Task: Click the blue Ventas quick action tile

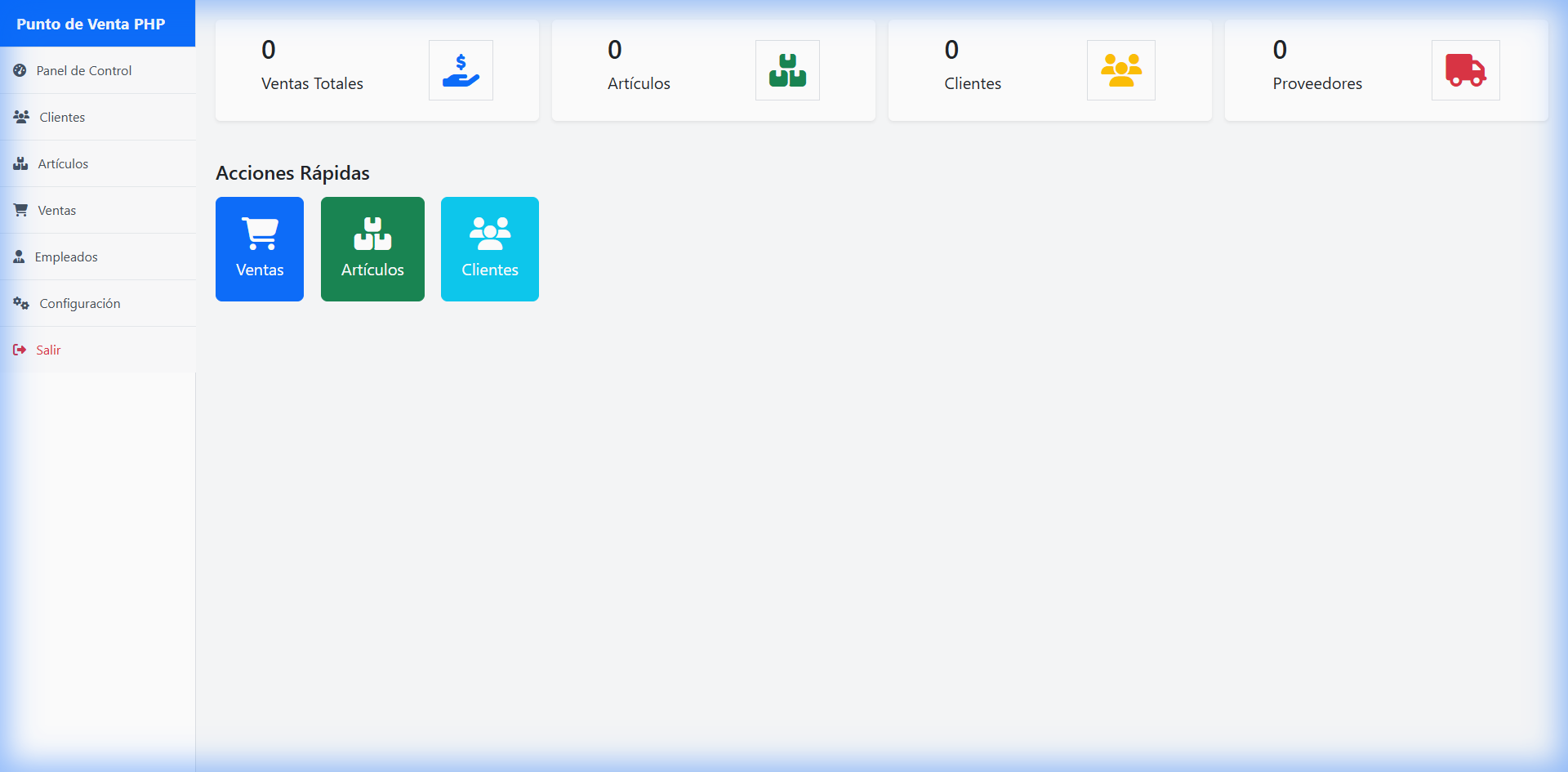Action: tap(259, 248)
